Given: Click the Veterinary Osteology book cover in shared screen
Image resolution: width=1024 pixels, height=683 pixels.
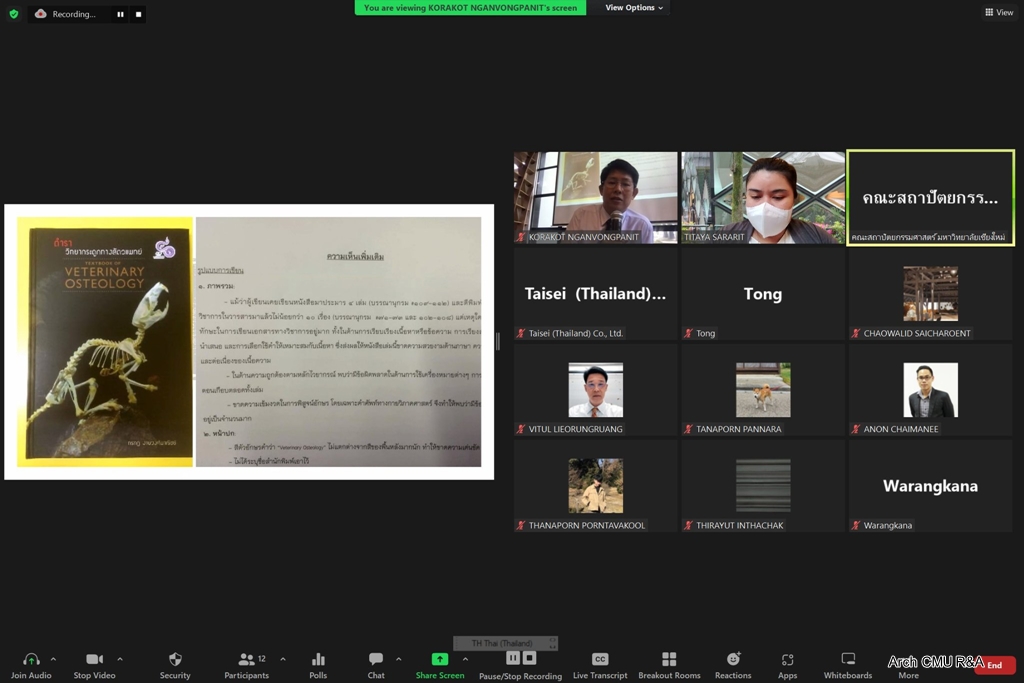Looking at the screenshot, I should [105, 342].
